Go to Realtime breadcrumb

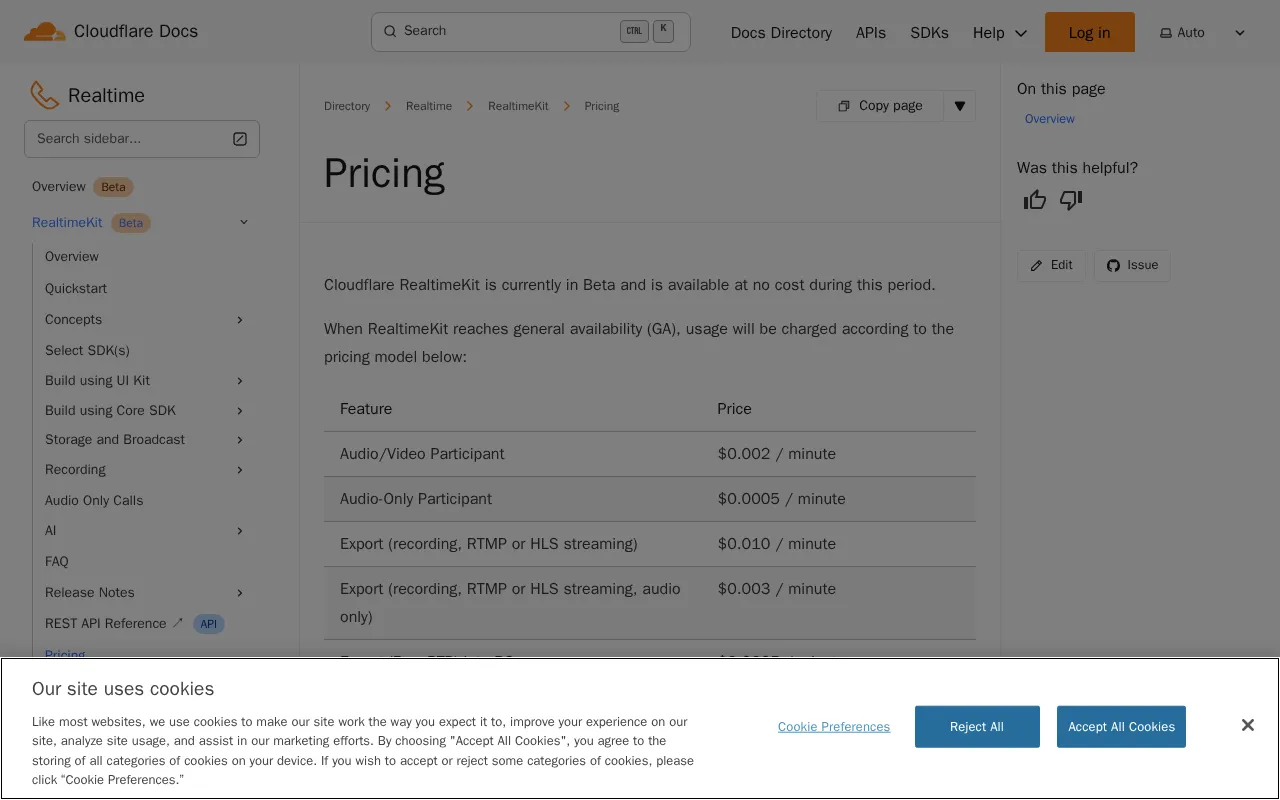(x=429, y=106)
